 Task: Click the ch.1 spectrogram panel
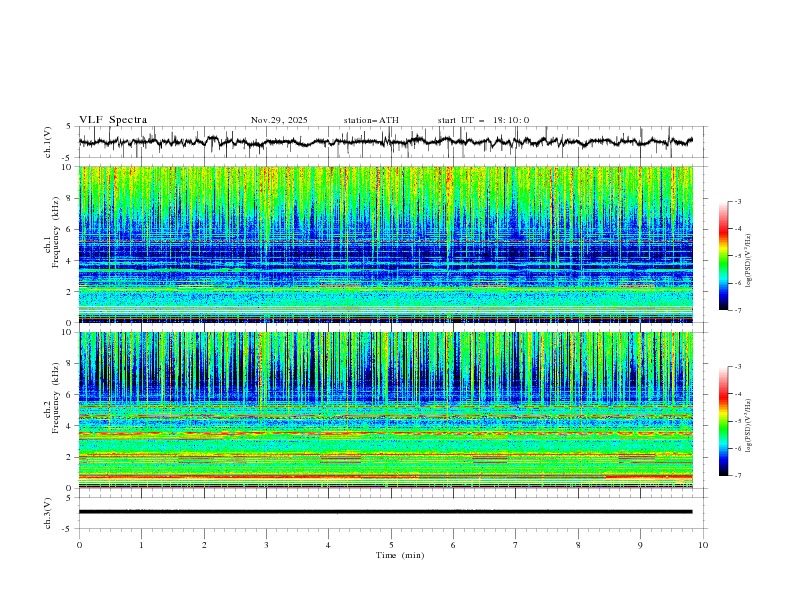(x=386, y=244)
